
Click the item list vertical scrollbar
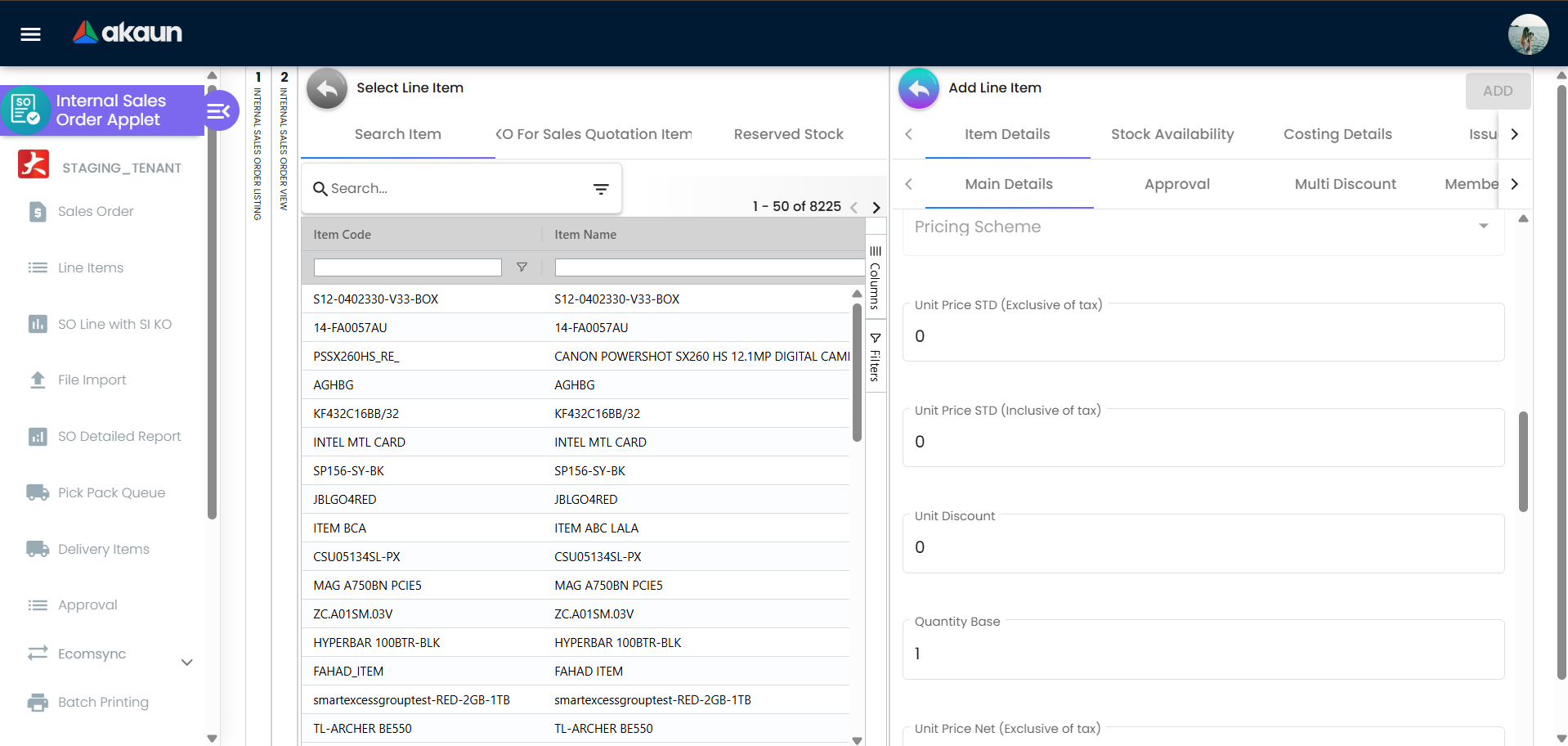click(857, 372)
